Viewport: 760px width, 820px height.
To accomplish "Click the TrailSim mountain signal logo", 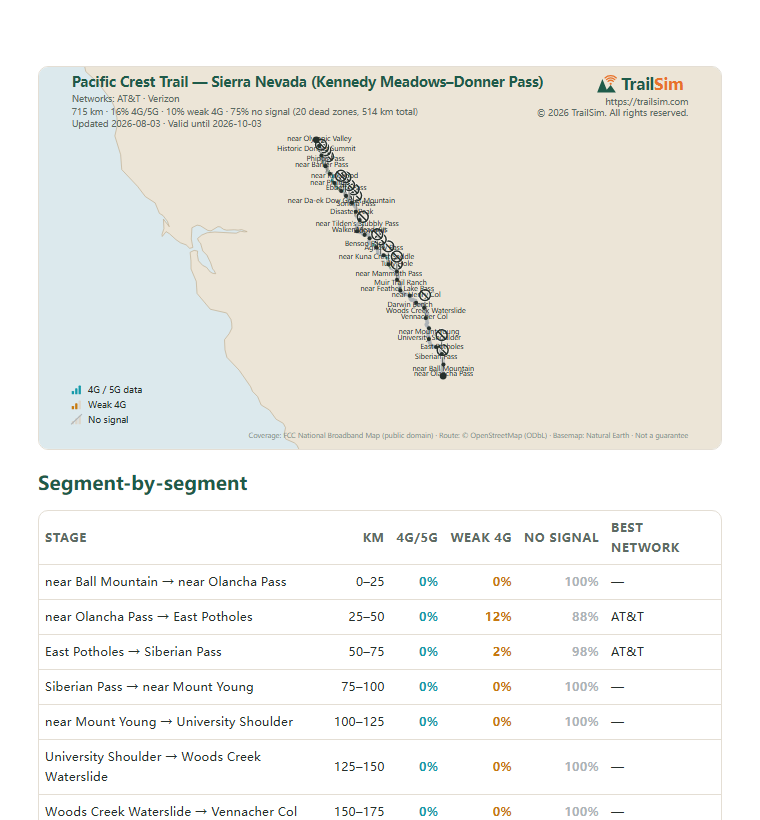I will pyautogui.click(x=607, y=84).
